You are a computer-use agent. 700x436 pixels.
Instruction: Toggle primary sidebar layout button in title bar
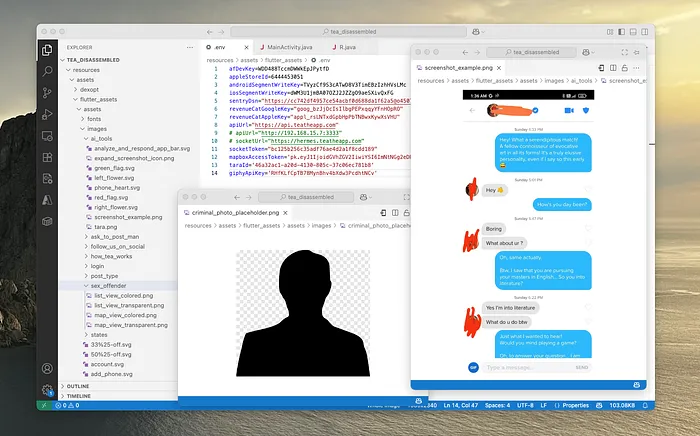[x=621, y=32]
